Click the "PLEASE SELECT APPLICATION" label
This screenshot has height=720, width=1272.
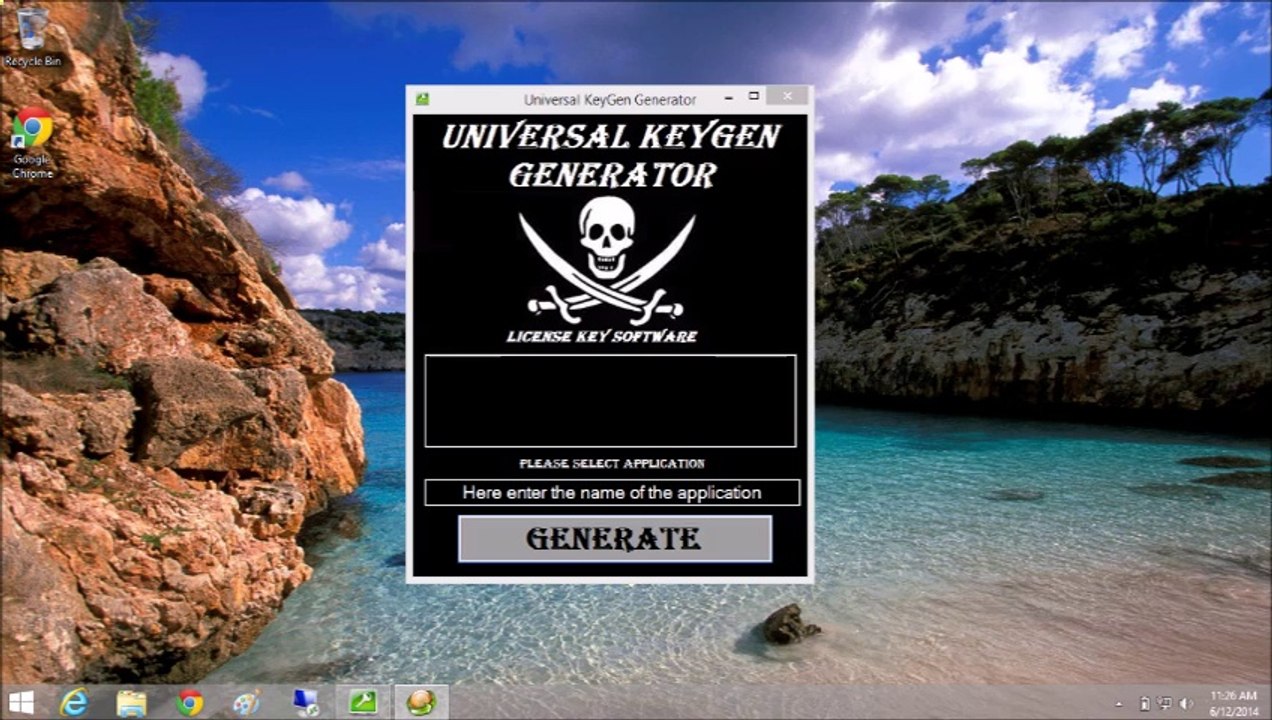(x=612, y=463)
